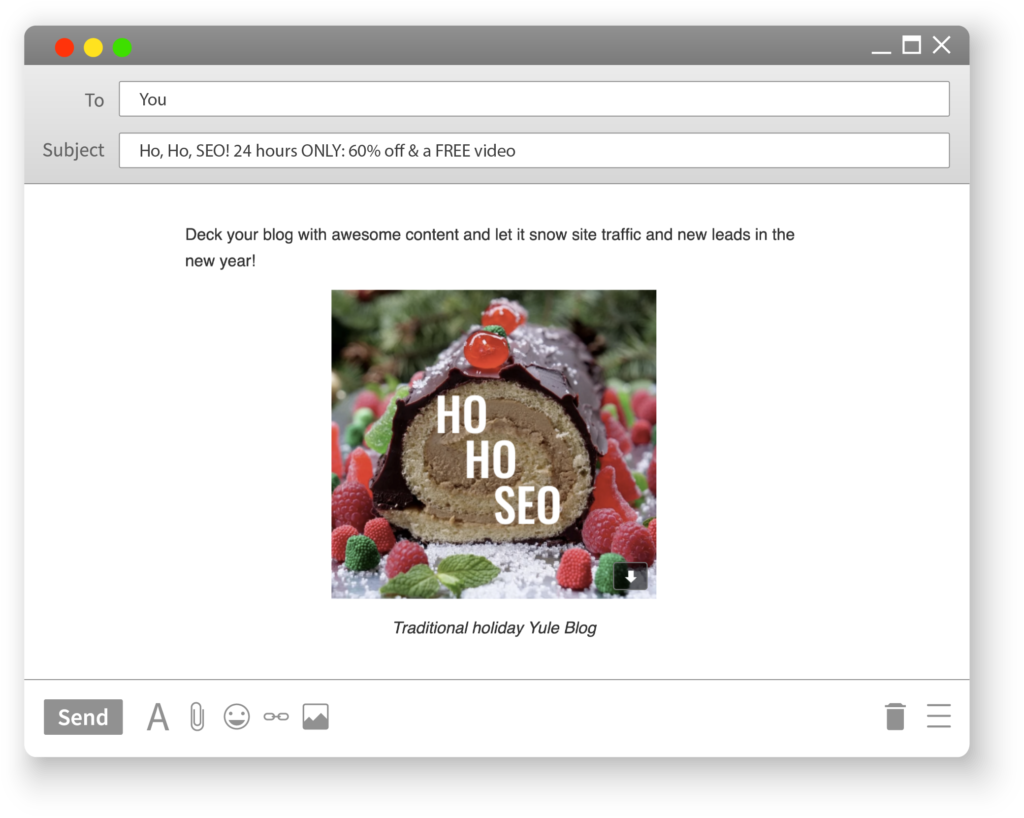This screenshot has width=1024, height=818.
Task: Insert a picture using the image icon
Action: [x=315, y=717]
